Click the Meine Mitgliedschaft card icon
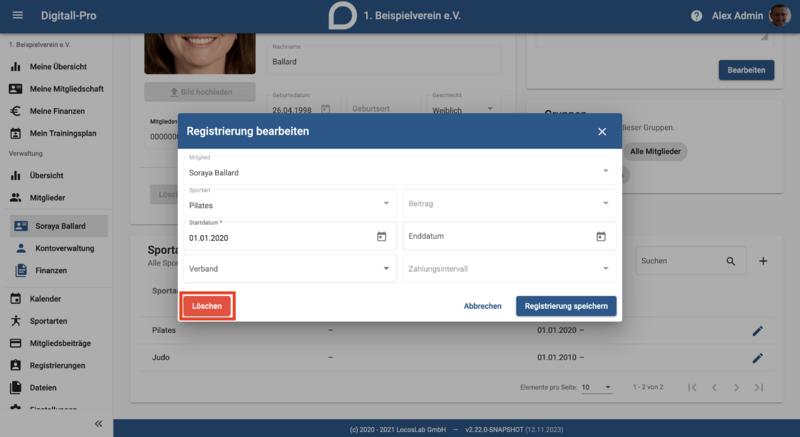Screen dimensions: 800x437 click(16, 89)
